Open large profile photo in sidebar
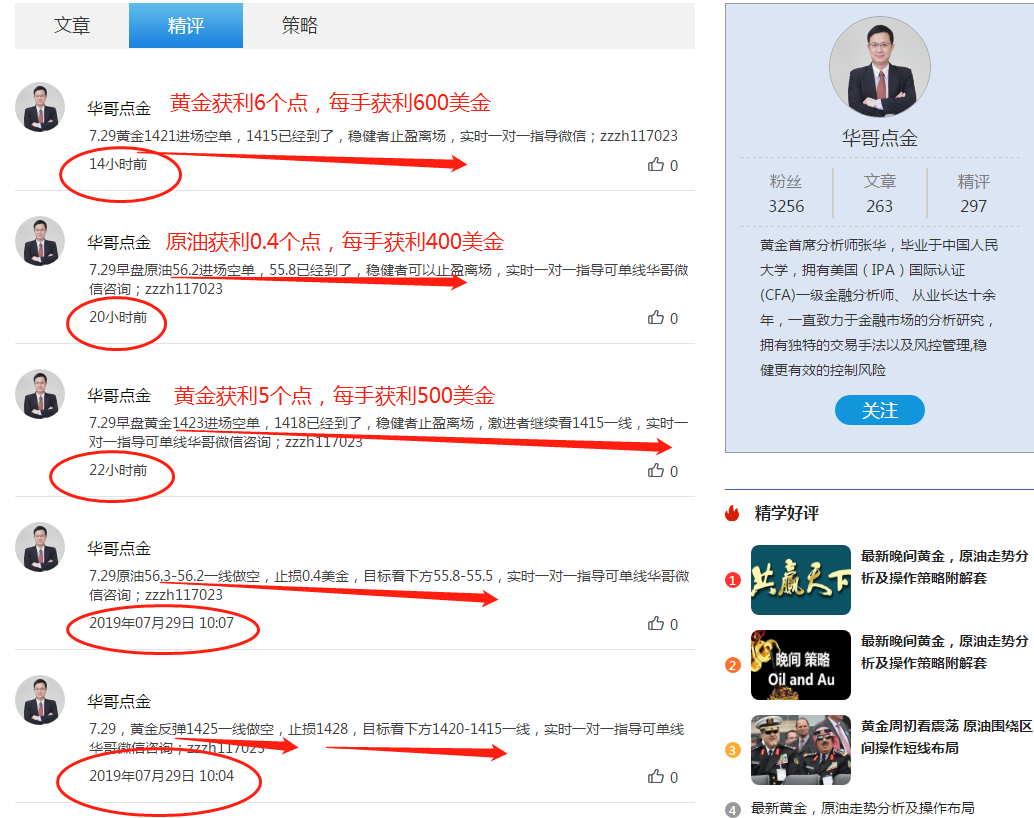 coord(880,67)
